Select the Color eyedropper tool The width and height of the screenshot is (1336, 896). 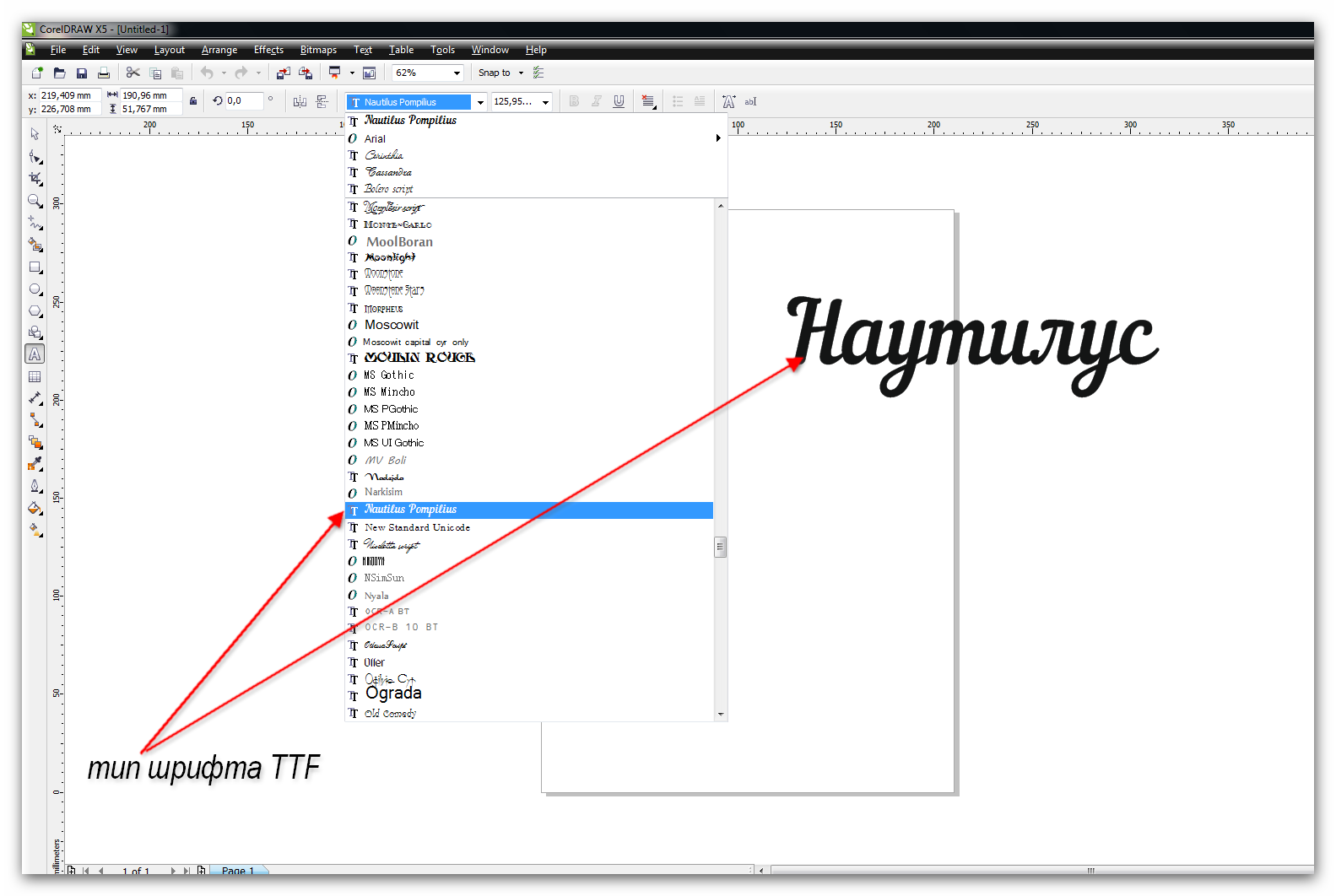coord(35,464)
